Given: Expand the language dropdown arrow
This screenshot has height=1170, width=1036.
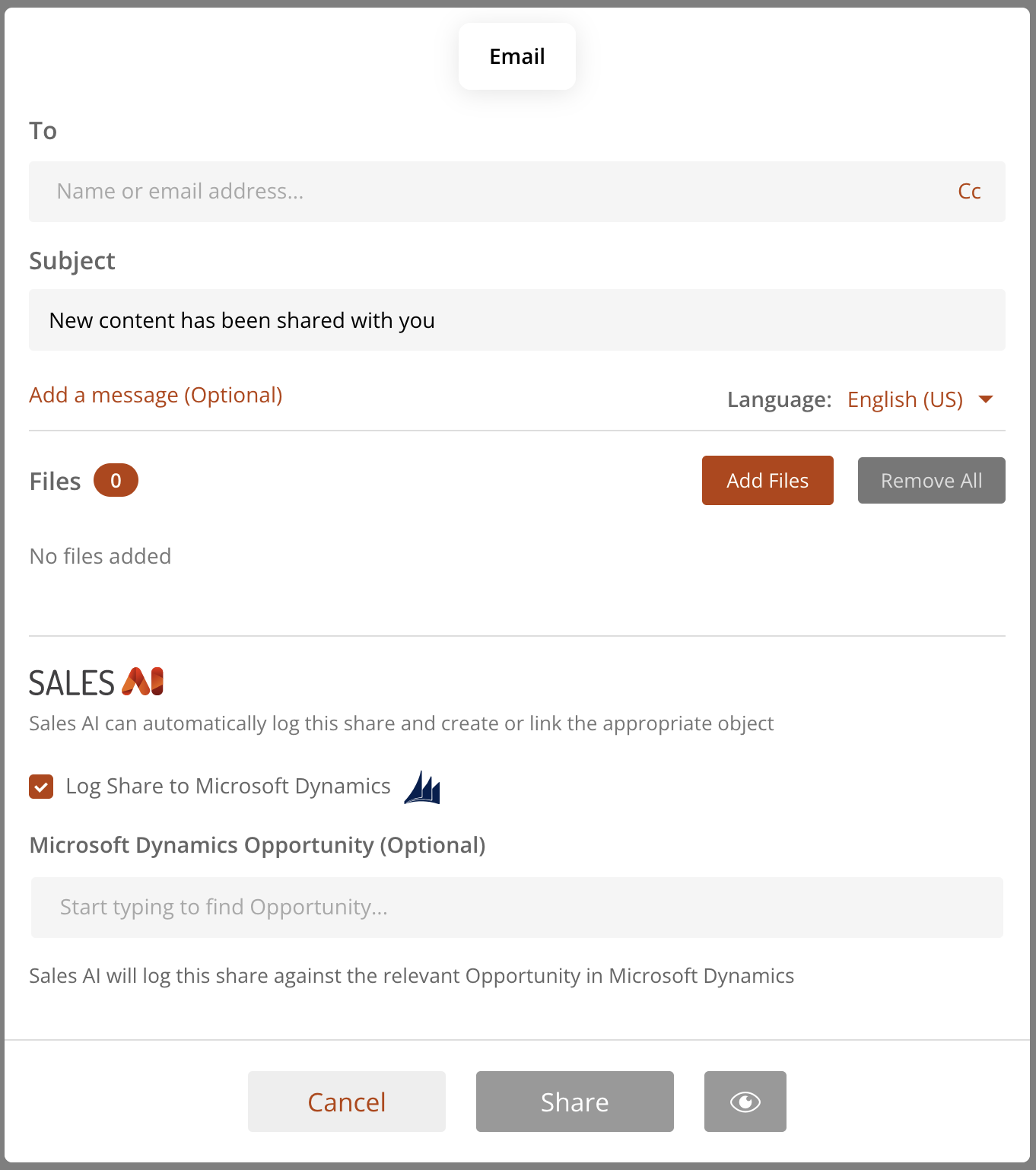Looking at the screenshot, I should pyautogui.click(x=986, y=399).
